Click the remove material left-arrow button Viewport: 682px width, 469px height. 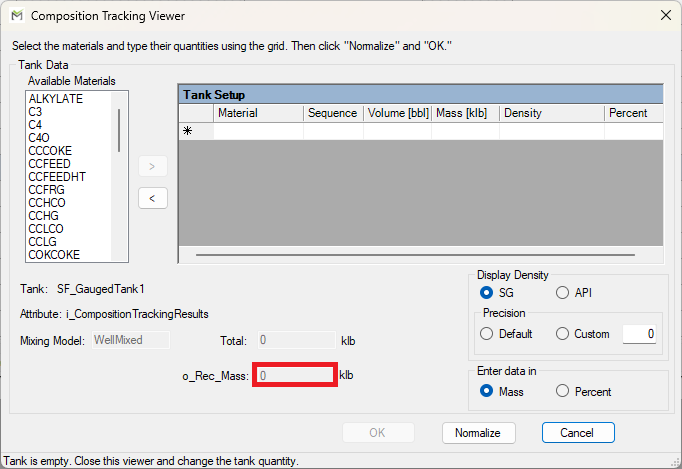pyautogui.click(x=151, y=198)
